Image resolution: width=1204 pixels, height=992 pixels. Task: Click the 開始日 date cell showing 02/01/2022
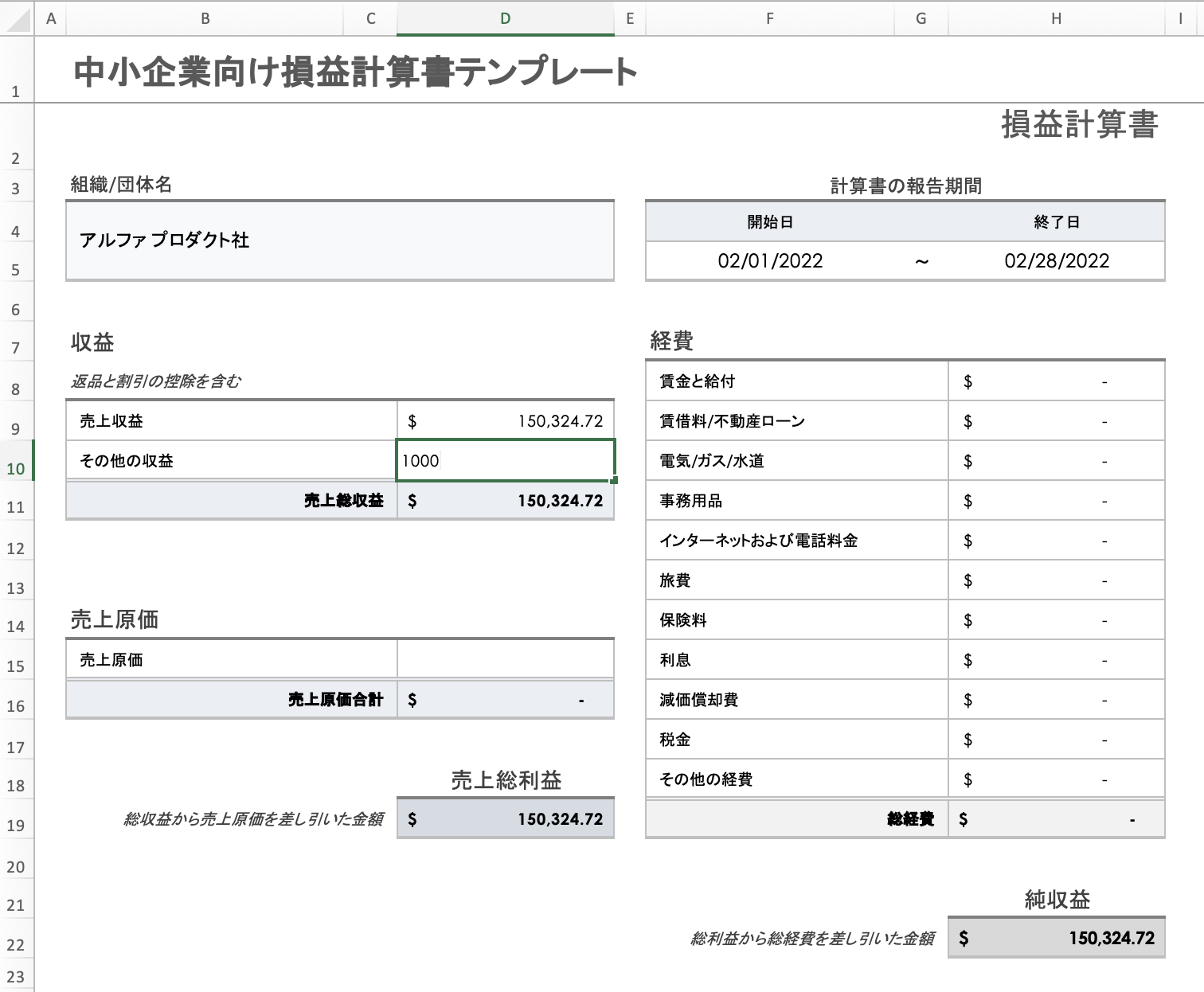770,260
